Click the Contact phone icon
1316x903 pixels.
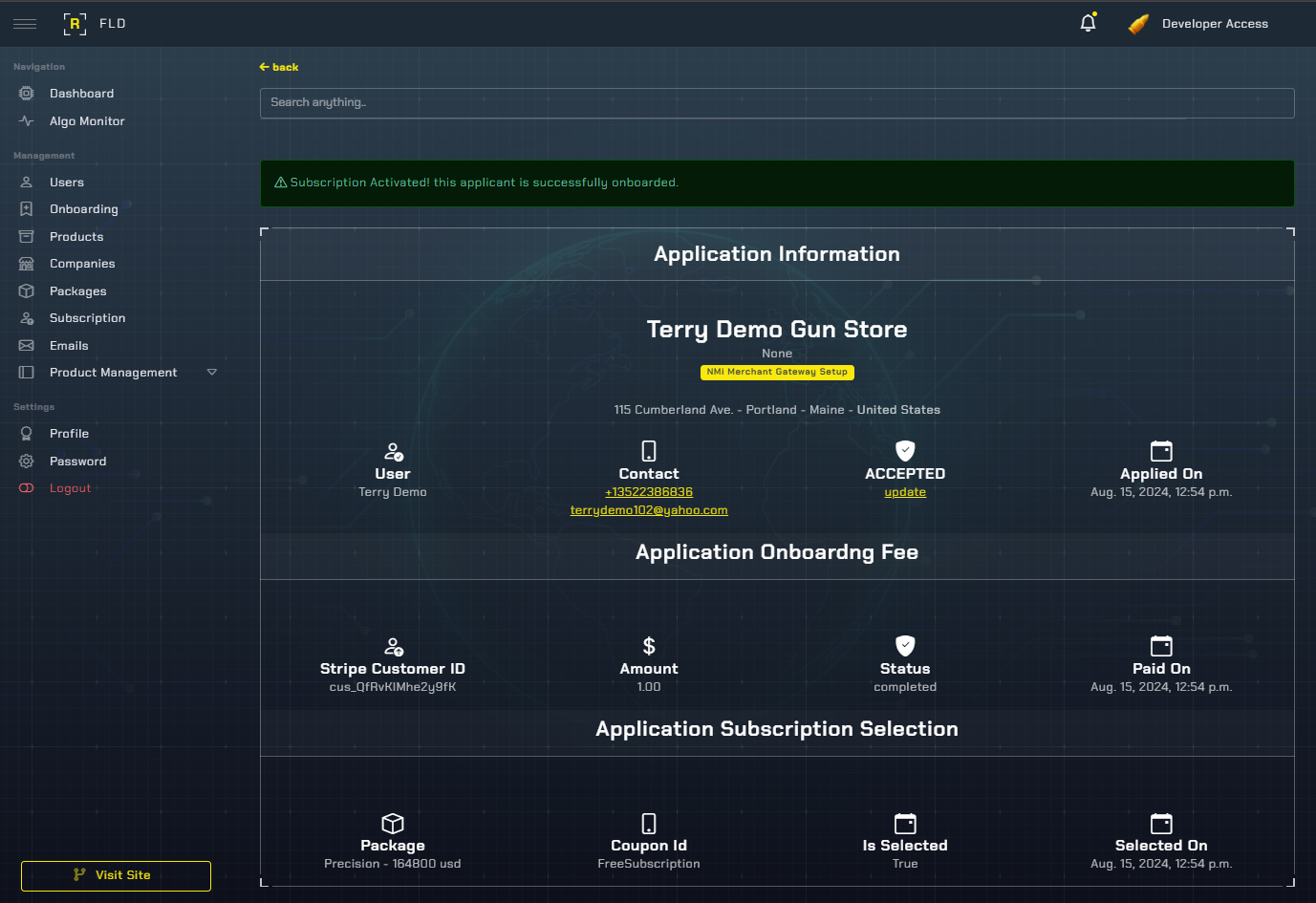coord(649,451)
